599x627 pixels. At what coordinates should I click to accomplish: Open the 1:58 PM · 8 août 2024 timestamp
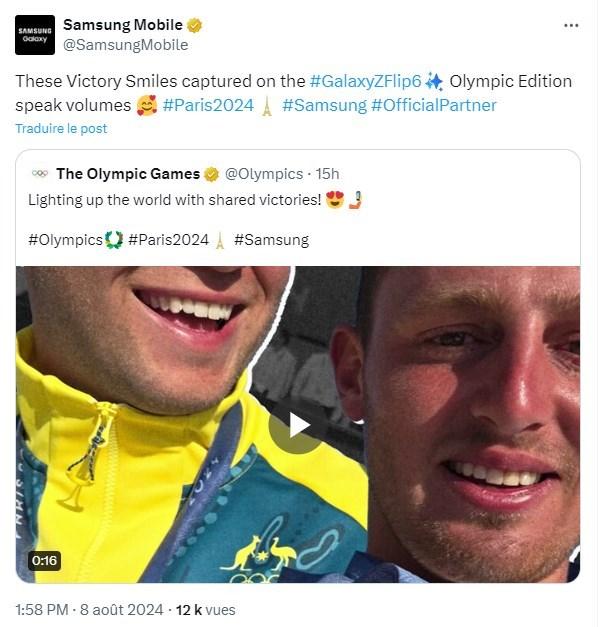click(x=89, y=610)
